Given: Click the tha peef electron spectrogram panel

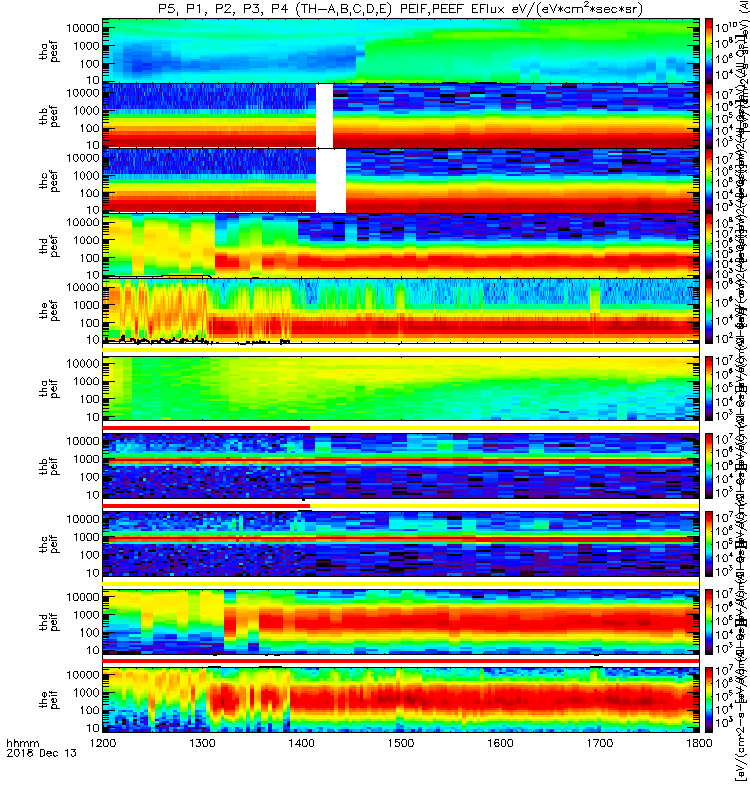Looking at the screenshot, I should [x=401, y=51].
